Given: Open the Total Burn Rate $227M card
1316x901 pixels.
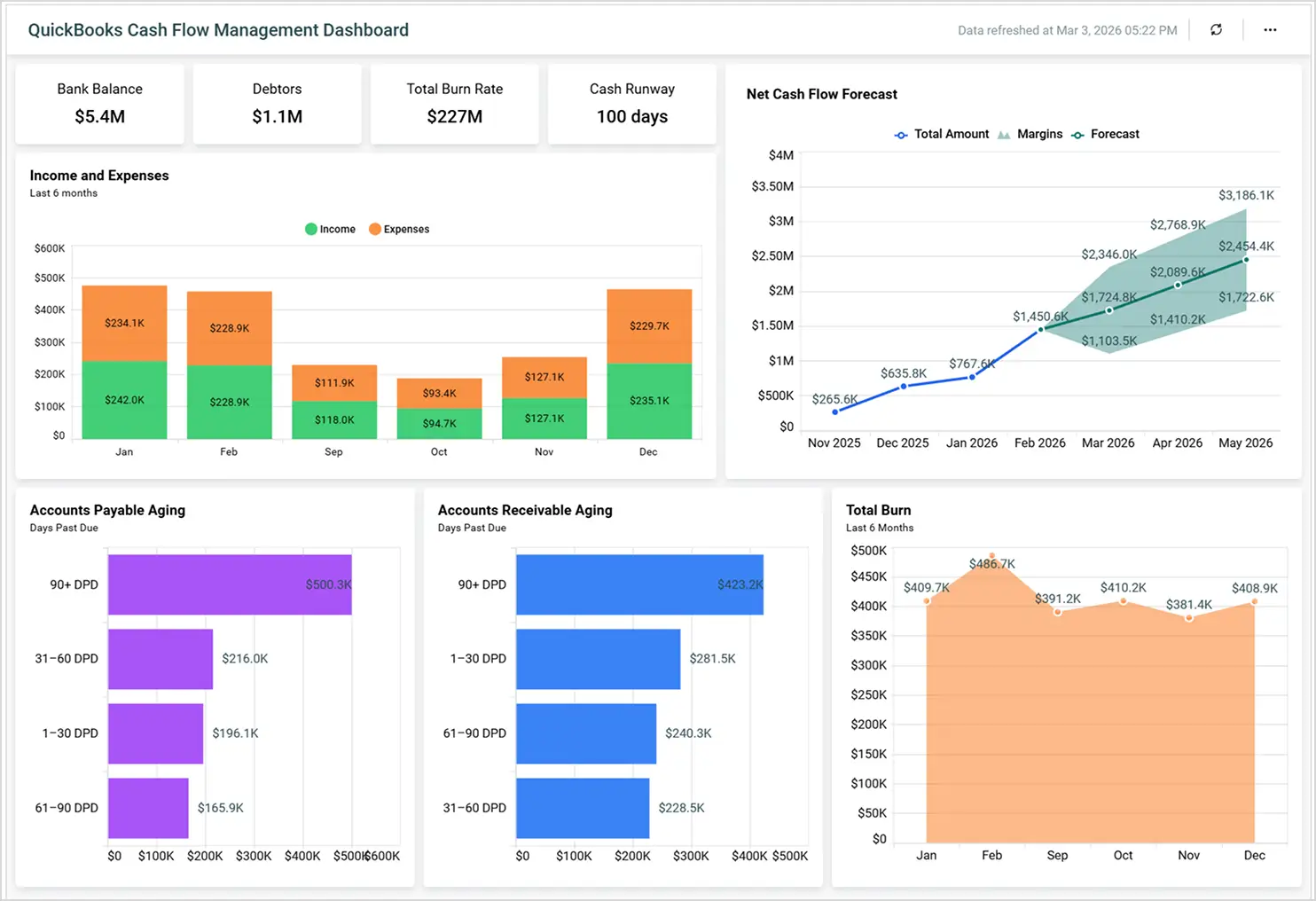Looking at the screenshot, I should (455, 104).
